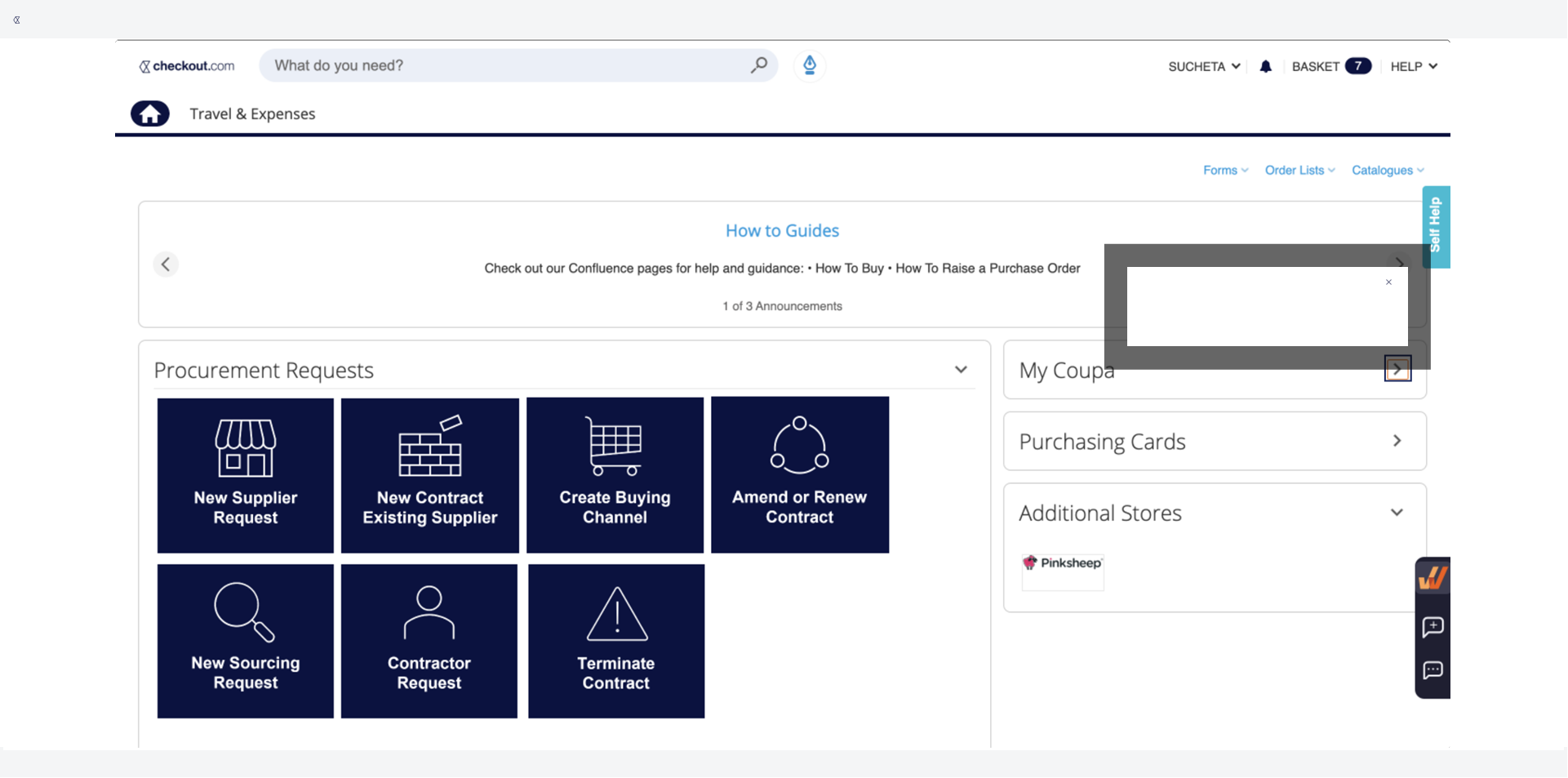Screen dimensions: 1568x778
Task: Open the water drop assistant icon
Action: (x=810, y=65)
